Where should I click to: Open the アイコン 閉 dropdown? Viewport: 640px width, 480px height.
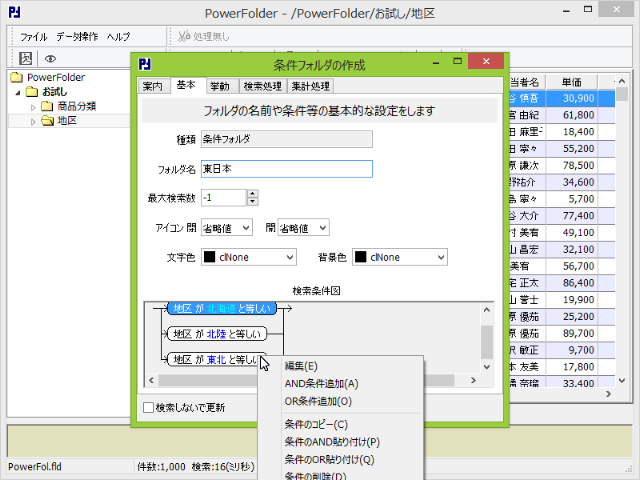point(227,228)
